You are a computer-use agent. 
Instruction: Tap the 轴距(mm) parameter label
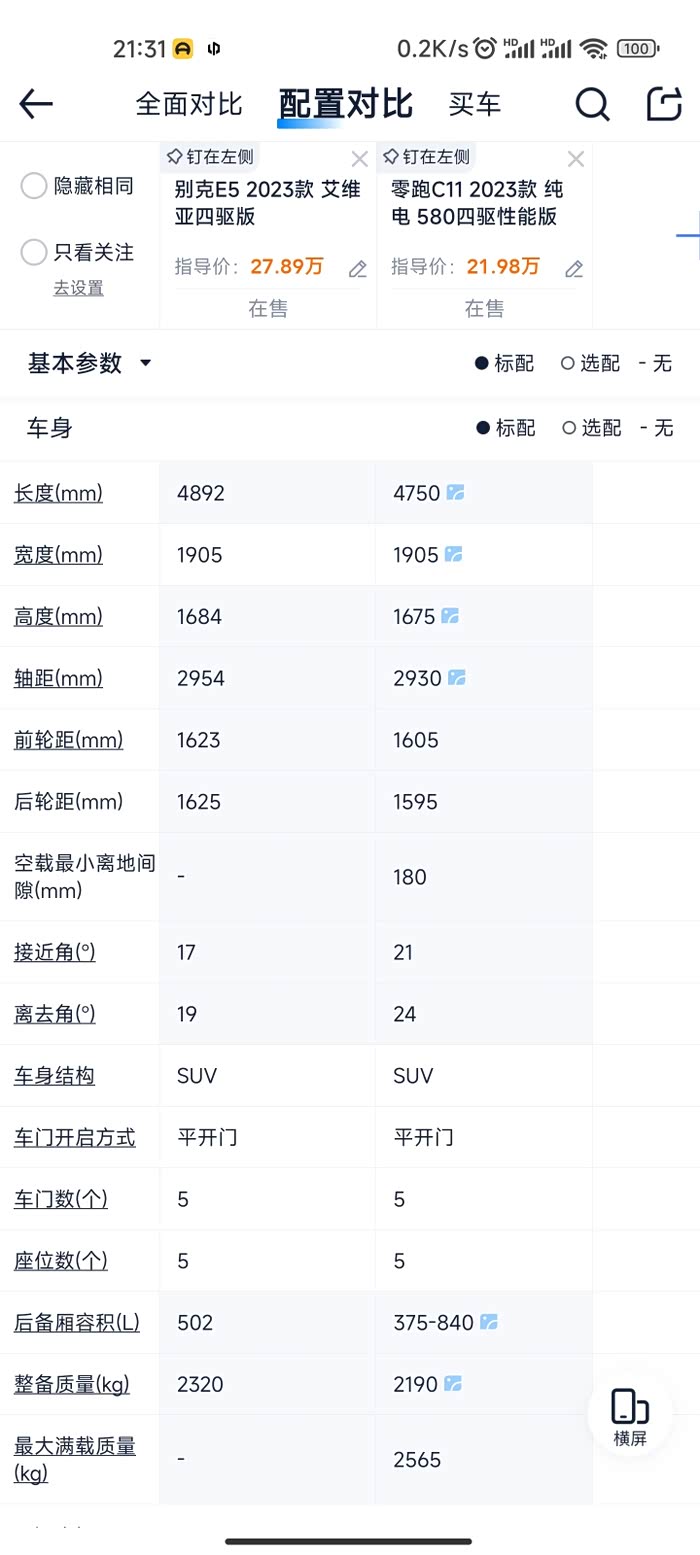[x=58, y=679]
